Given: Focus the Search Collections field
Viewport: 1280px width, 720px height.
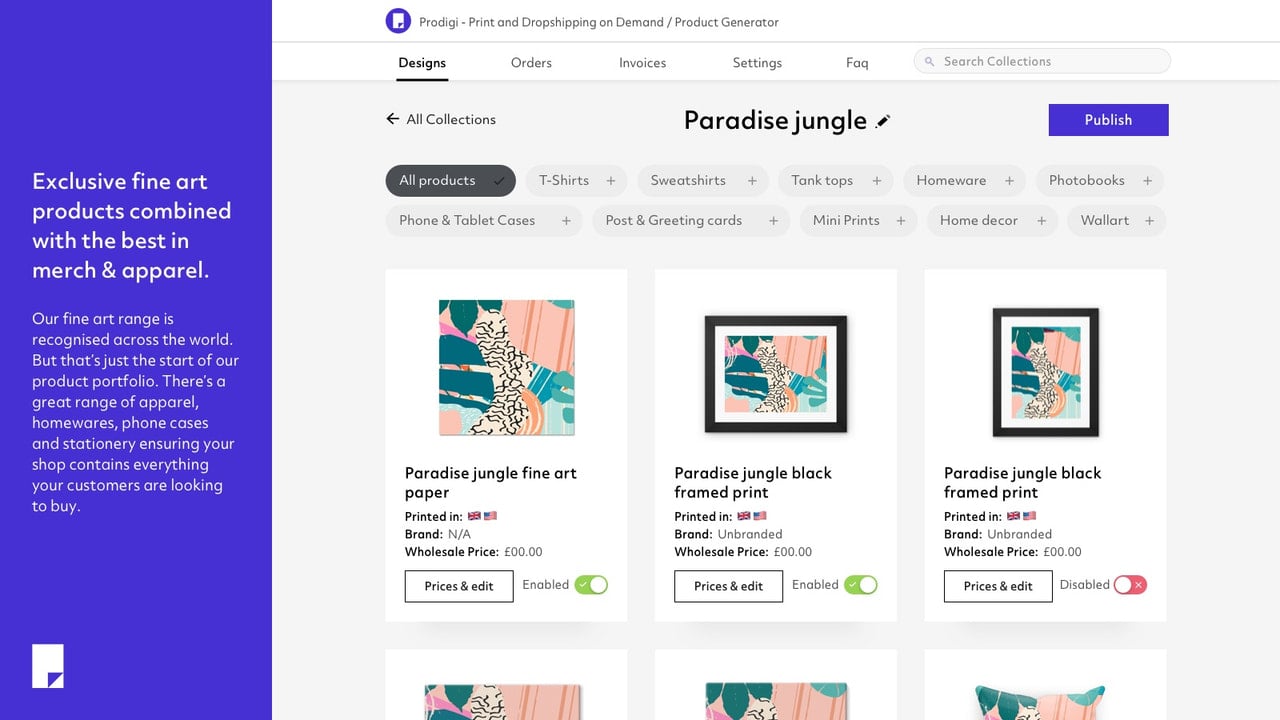Looking at the screenshot, I should 1042,62.
